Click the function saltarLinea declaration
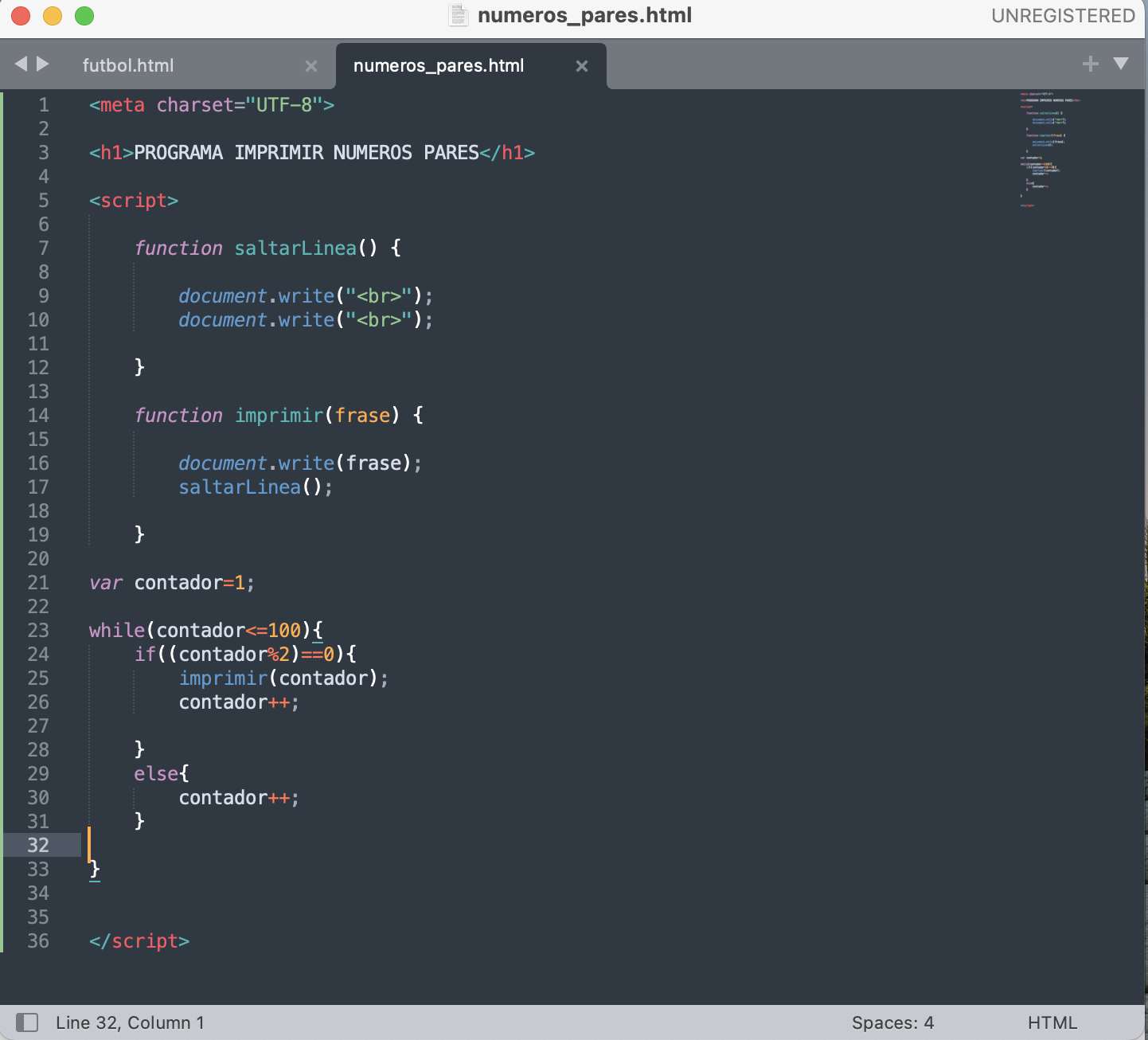The height and width of the screenshot is (1040, 1148). click(267, 248)
